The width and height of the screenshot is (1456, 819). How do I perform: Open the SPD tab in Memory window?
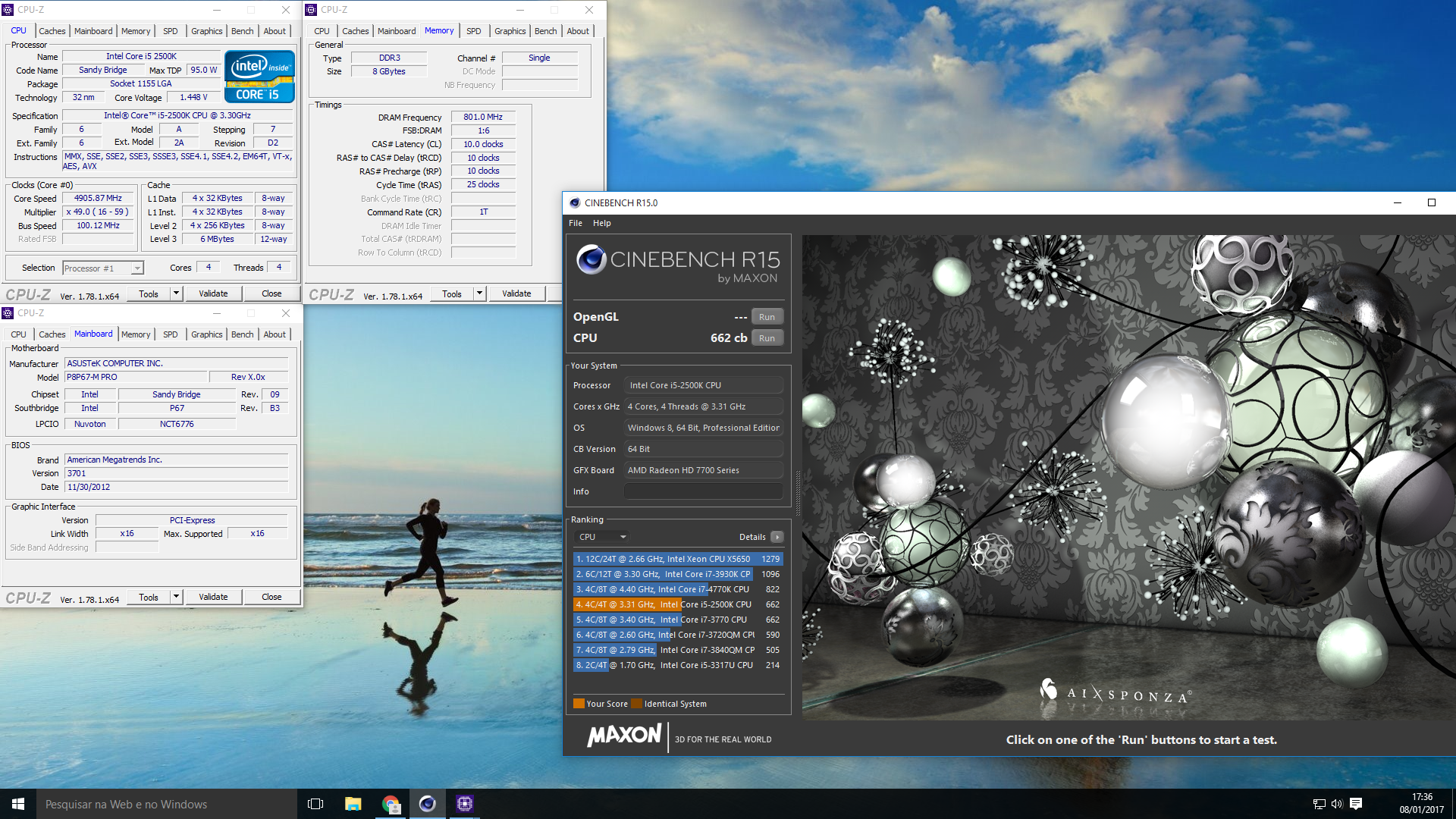pyautogui.click(x=474, y=31)
